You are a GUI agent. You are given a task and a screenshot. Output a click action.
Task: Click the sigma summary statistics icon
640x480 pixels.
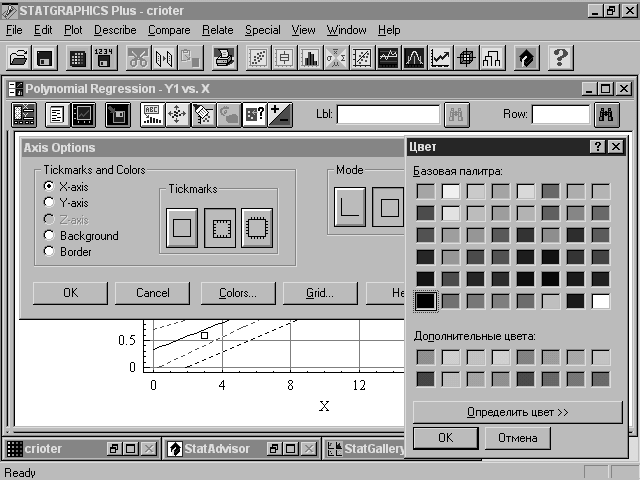click(x=336, y=58)
